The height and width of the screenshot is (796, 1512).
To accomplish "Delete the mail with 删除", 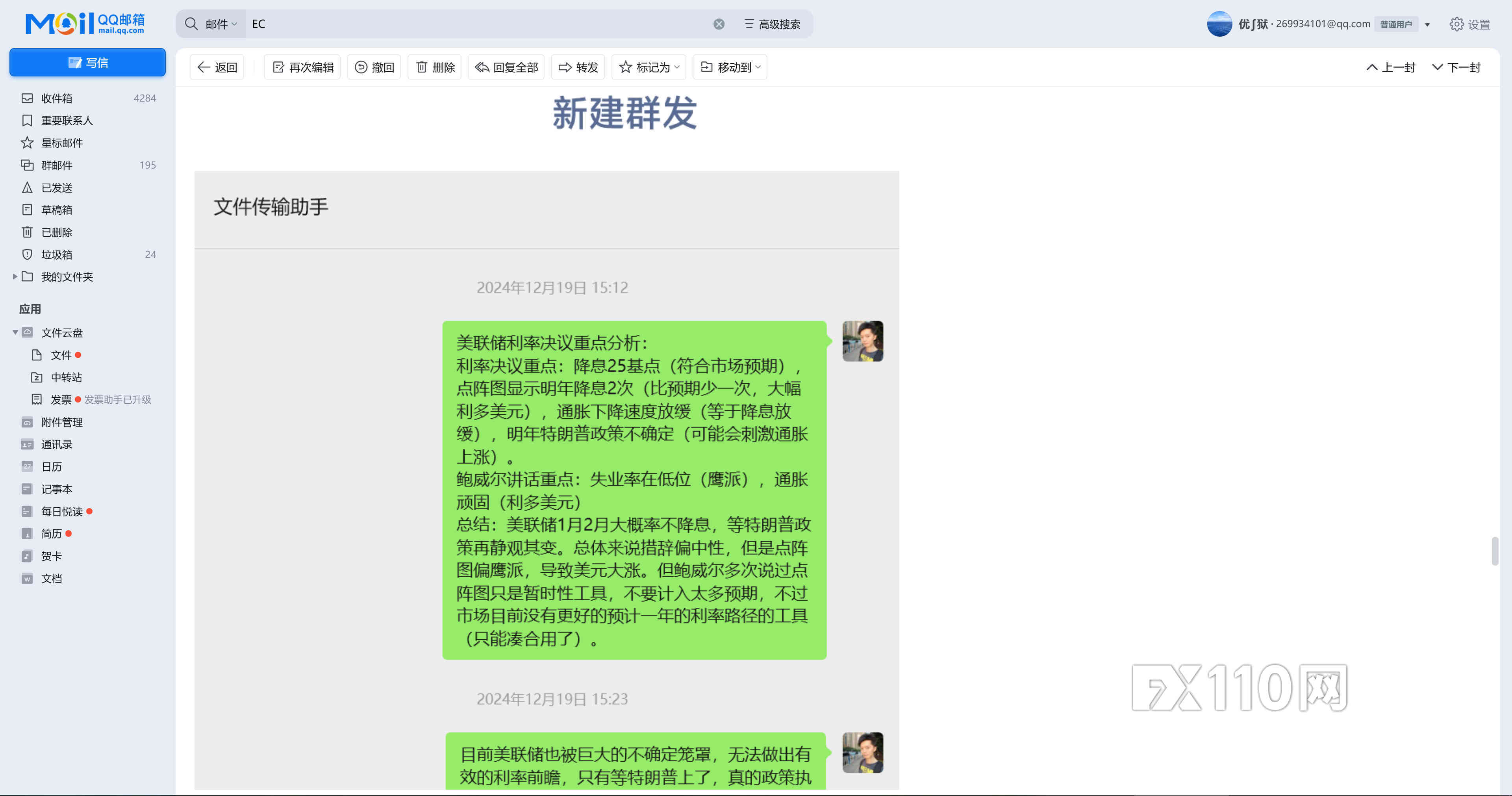I will (435, 67).
